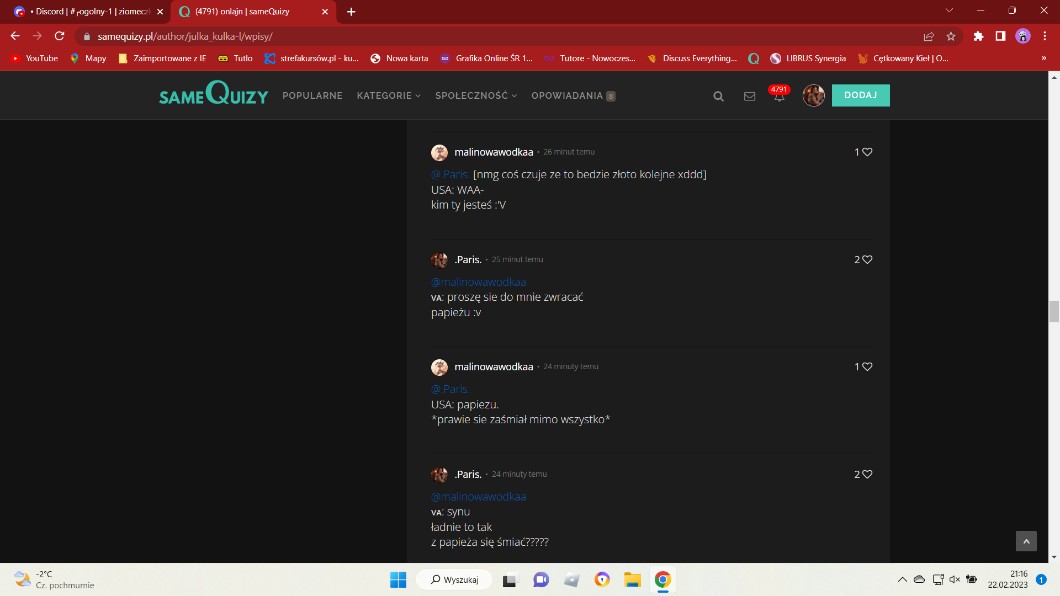The height and width of the screenshot is (596, 1060).
Task: Click the user profile avatar in header
Action: point(813,96)
